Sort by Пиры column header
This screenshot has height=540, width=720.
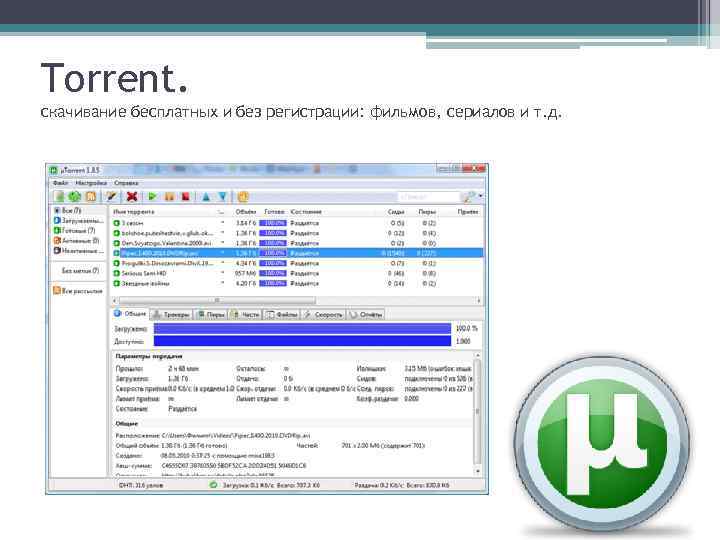point(427,212)
